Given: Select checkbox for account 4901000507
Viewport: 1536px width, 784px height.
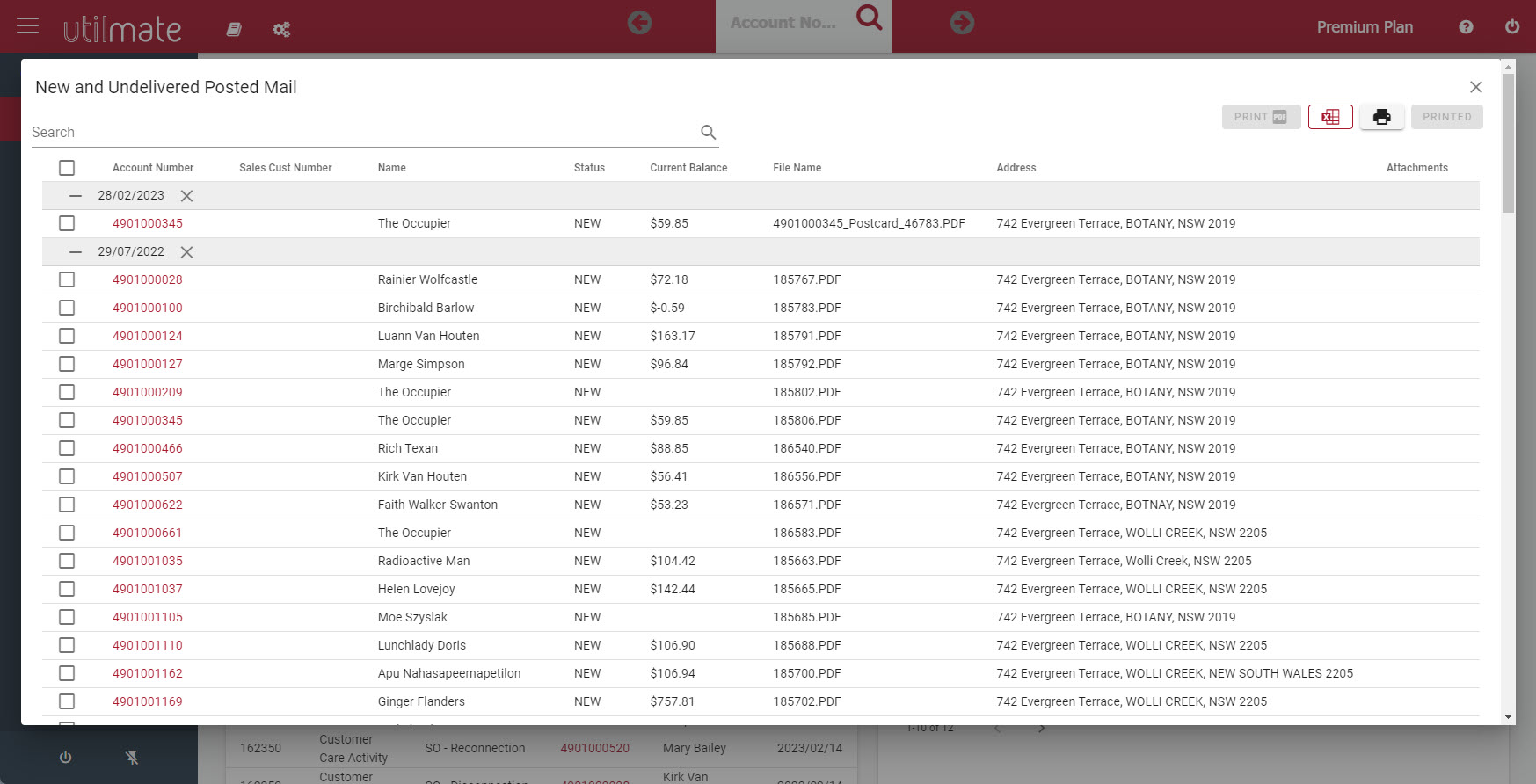Looking at the screenshot, I should [67, 476].
